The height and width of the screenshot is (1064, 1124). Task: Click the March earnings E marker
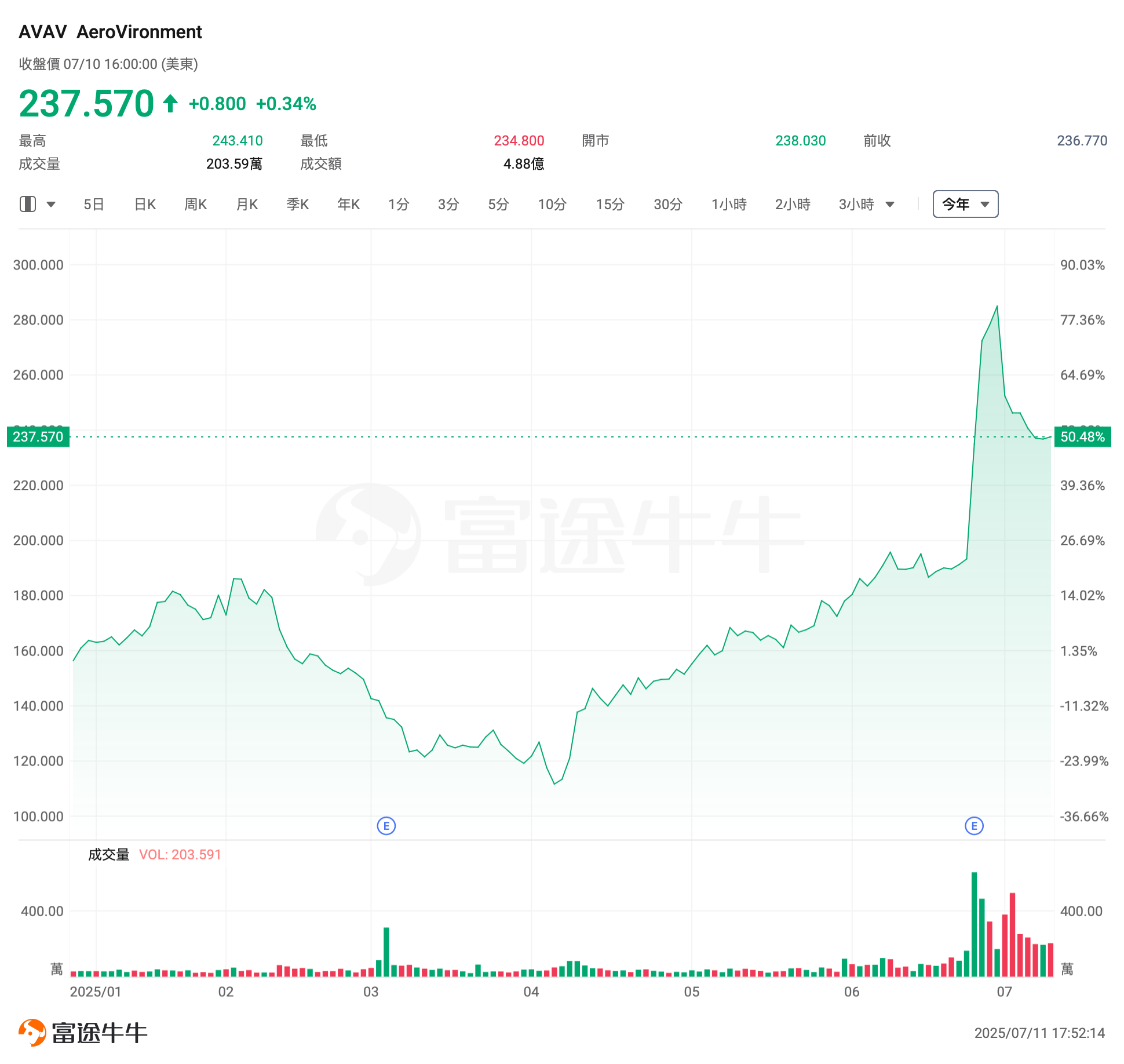click(x=386, y=826)
